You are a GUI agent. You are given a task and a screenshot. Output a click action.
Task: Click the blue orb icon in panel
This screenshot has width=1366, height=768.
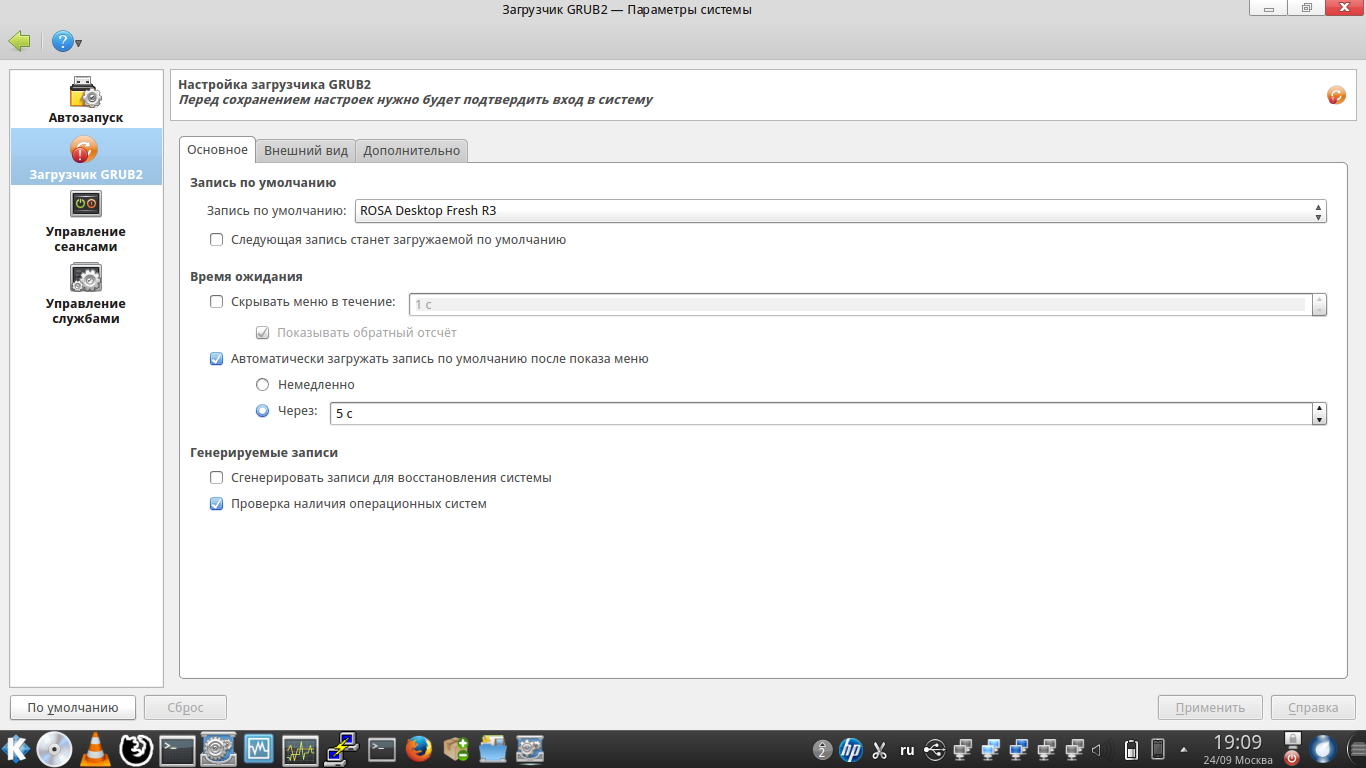click(x=1322, y=749)
